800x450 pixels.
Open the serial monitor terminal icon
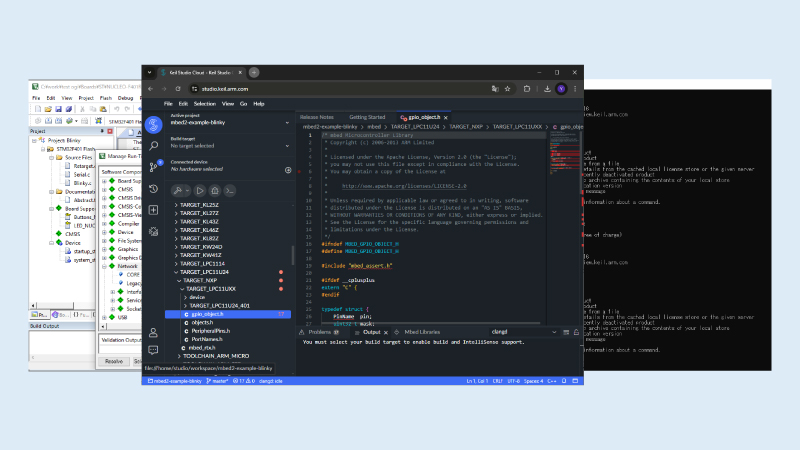click(229, 190)
